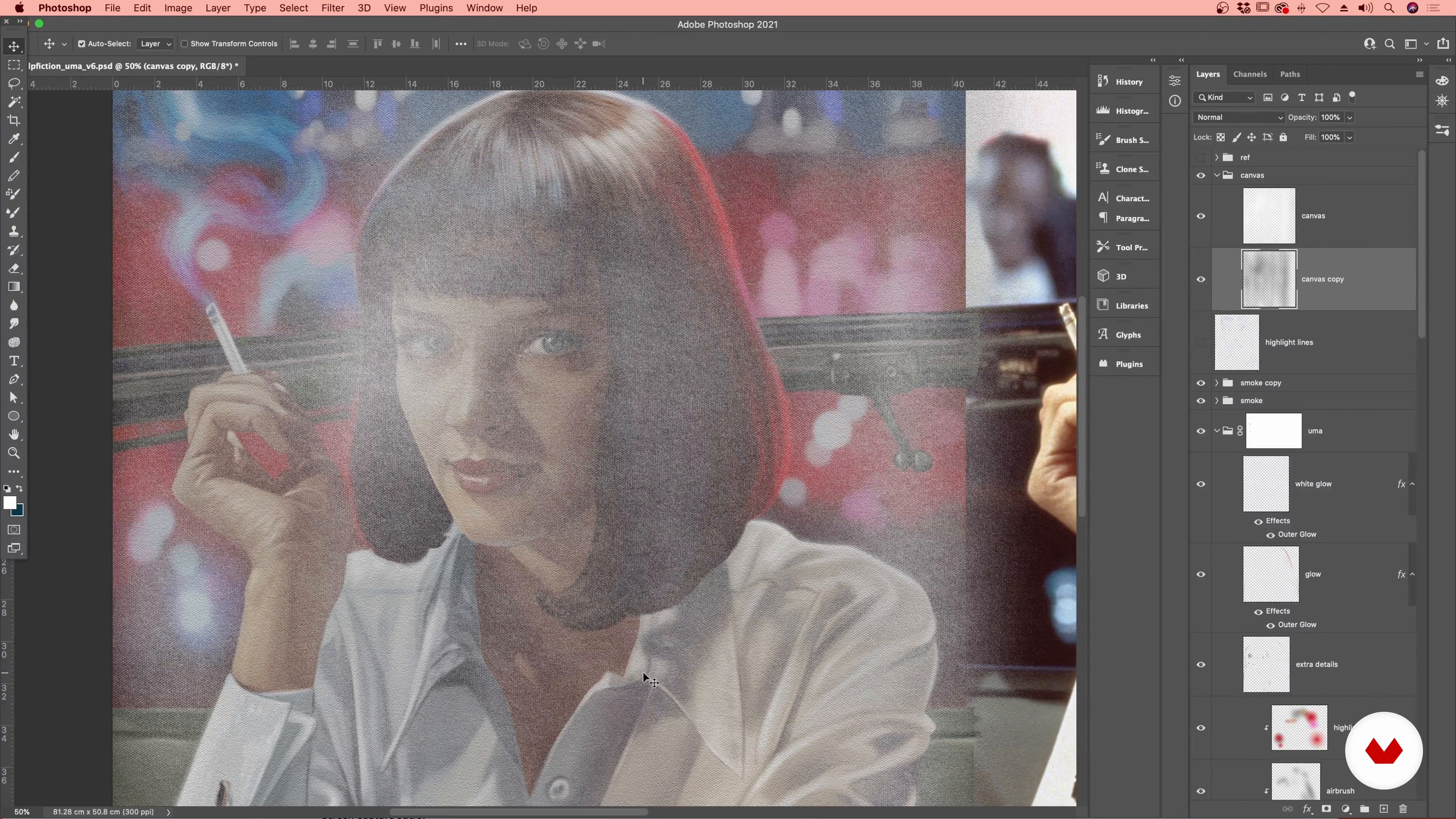Click the delete layer trash icon
The height and width of the screenshot is (819, 1456).
coord(1403,809)
